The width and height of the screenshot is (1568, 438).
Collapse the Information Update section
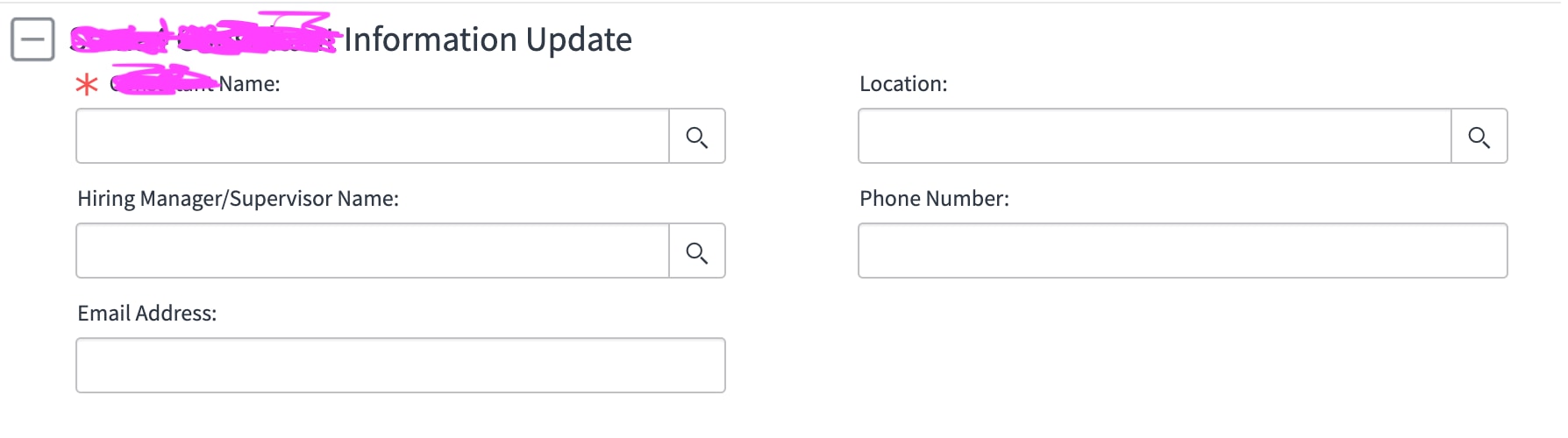tap(32, 39)
